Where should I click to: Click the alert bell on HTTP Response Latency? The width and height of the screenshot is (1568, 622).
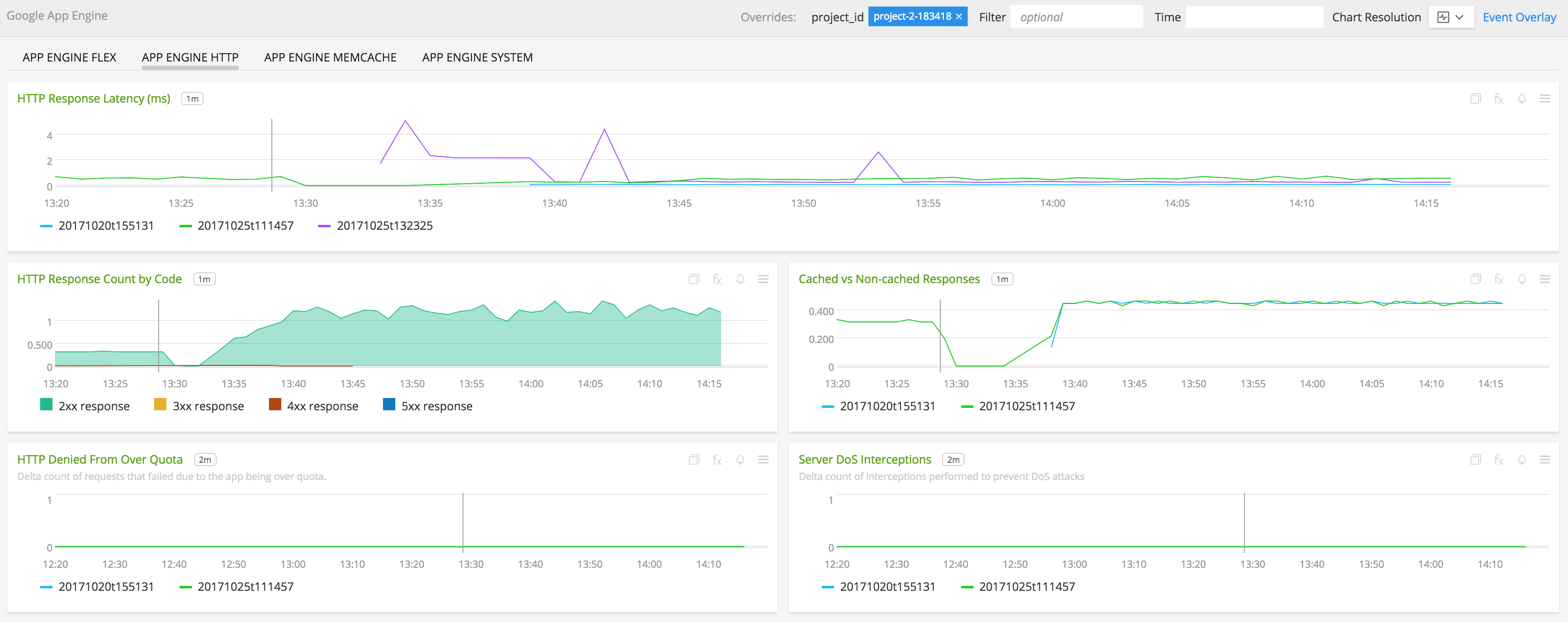(x=1521, y=99)
